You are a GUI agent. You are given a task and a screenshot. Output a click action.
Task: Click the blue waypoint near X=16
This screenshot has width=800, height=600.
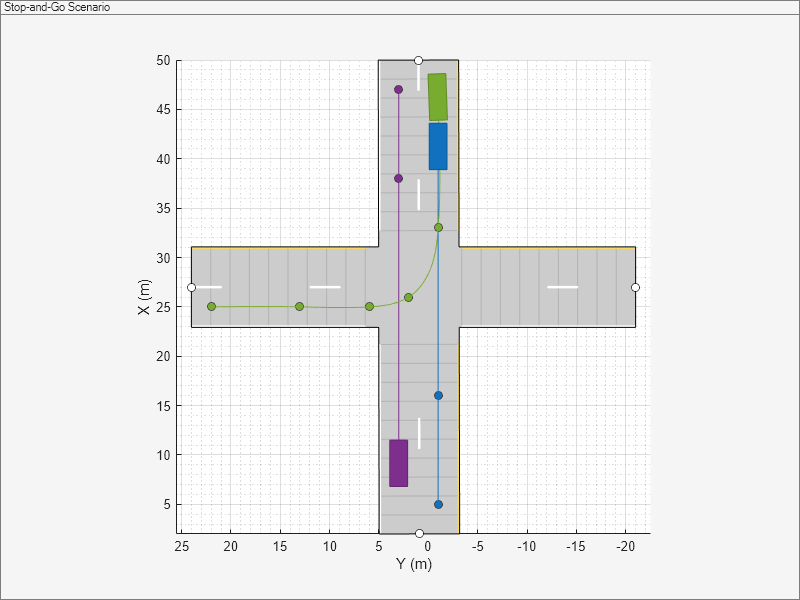[x=438, y=394]
